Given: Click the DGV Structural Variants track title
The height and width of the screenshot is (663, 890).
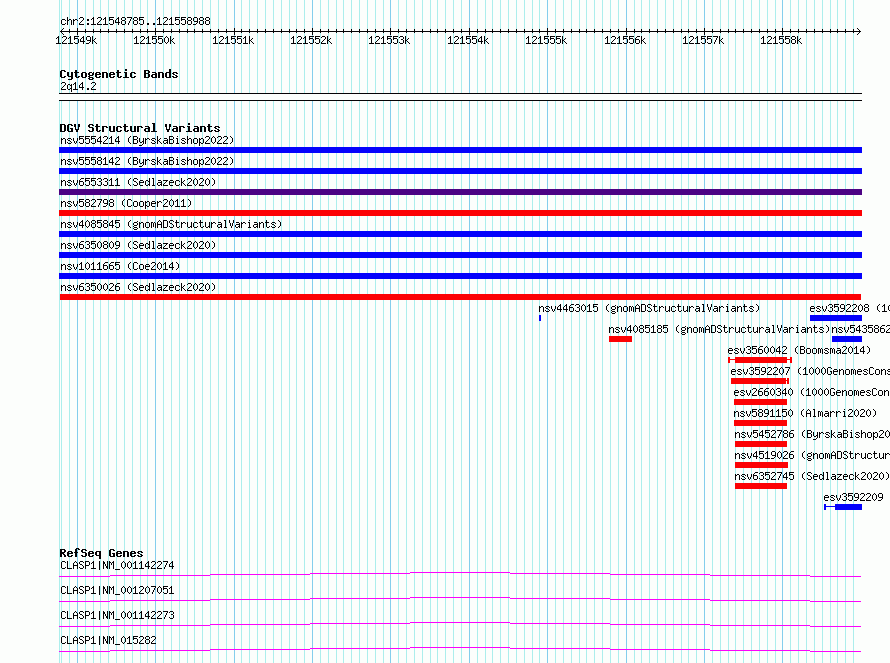Looking at the screenshot, I should pyautogui.click(x=140, y=128).
